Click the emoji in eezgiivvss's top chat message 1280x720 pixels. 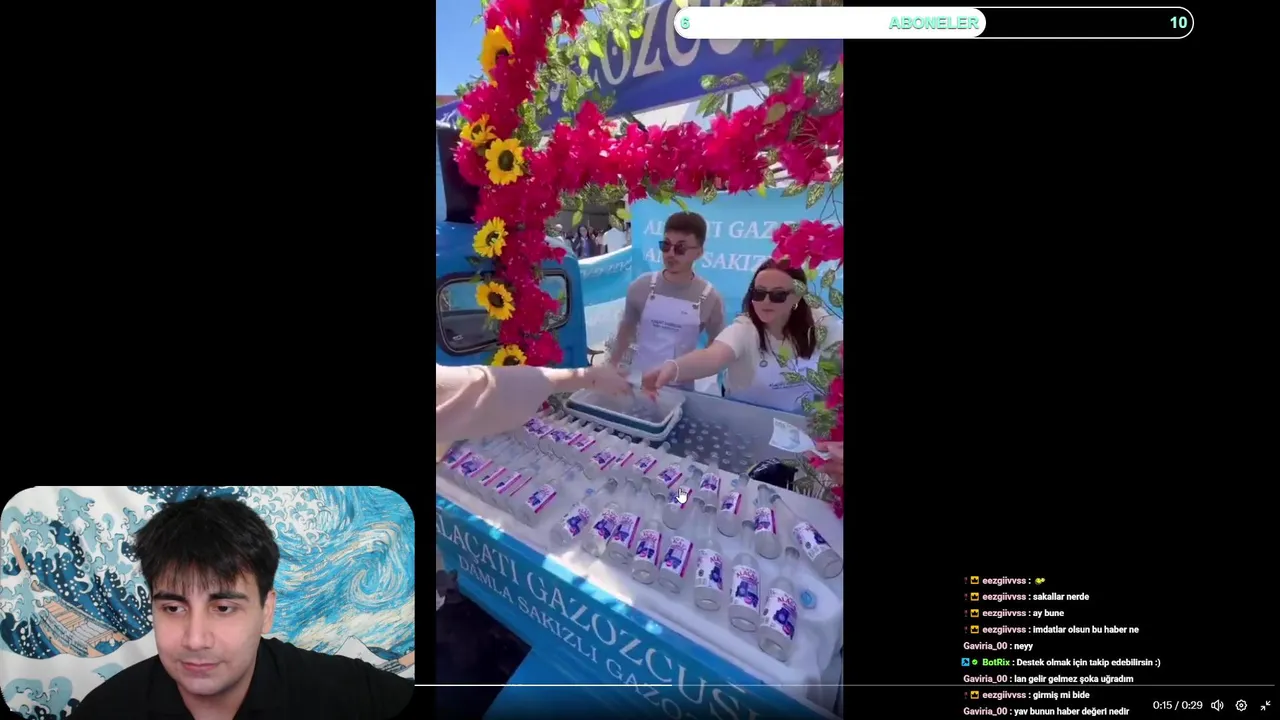tap(1040, 580)
